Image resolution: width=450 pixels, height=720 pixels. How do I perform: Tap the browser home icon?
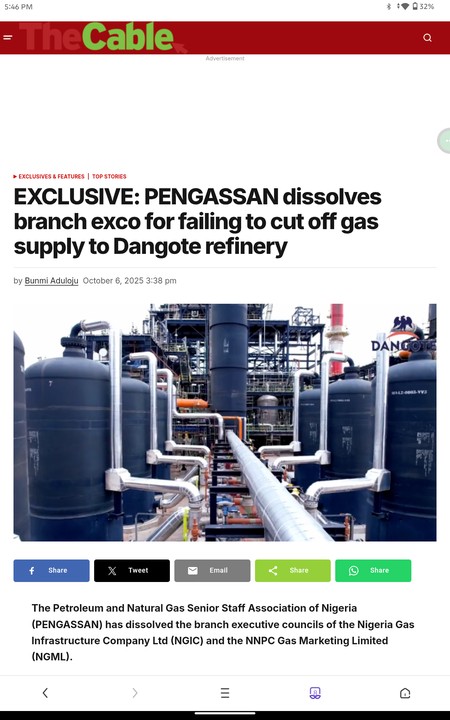(405, 692)
